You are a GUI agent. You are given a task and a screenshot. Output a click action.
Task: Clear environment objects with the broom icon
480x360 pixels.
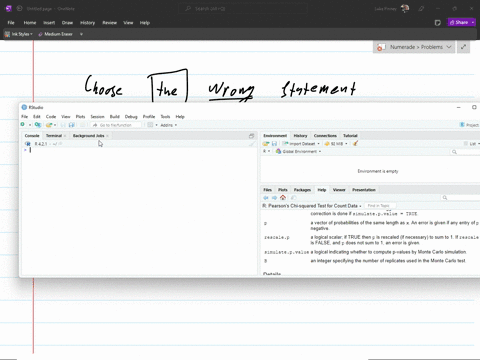pos(355,144)
